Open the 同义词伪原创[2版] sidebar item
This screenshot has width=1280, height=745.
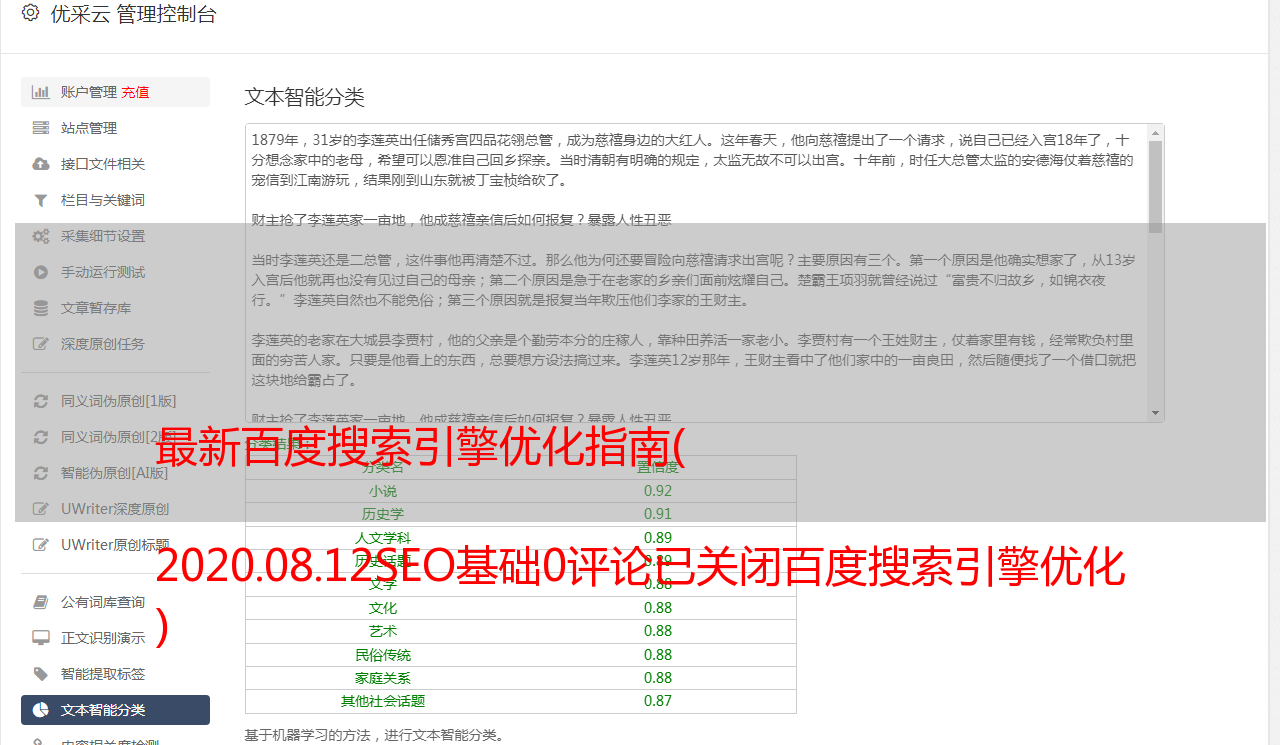(x=115, y=437)
